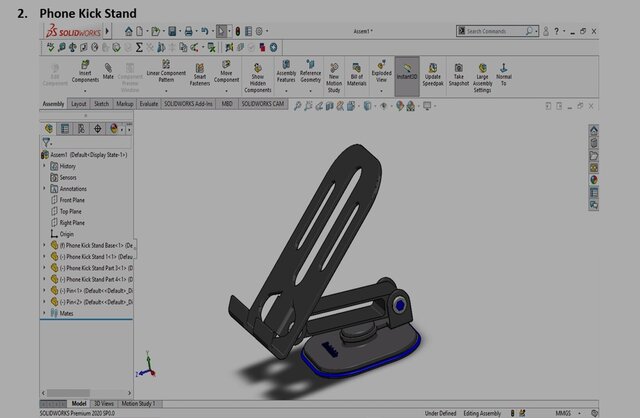Click Smart Fasteners
Screen dimensions: 640x418
point(200,74)
